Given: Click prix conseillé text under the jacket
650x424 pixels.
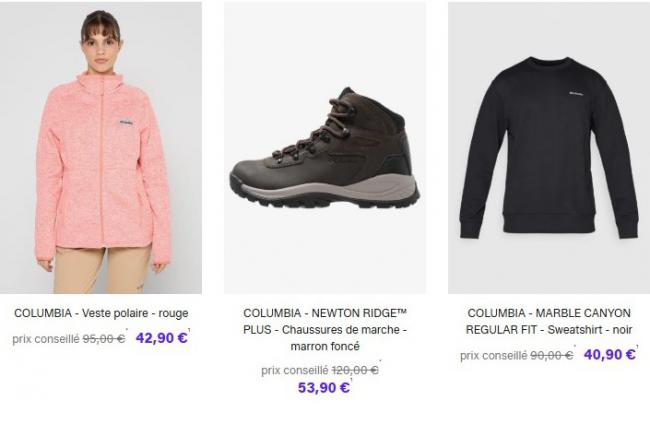Looking at the screenshot, I should 46,339.
